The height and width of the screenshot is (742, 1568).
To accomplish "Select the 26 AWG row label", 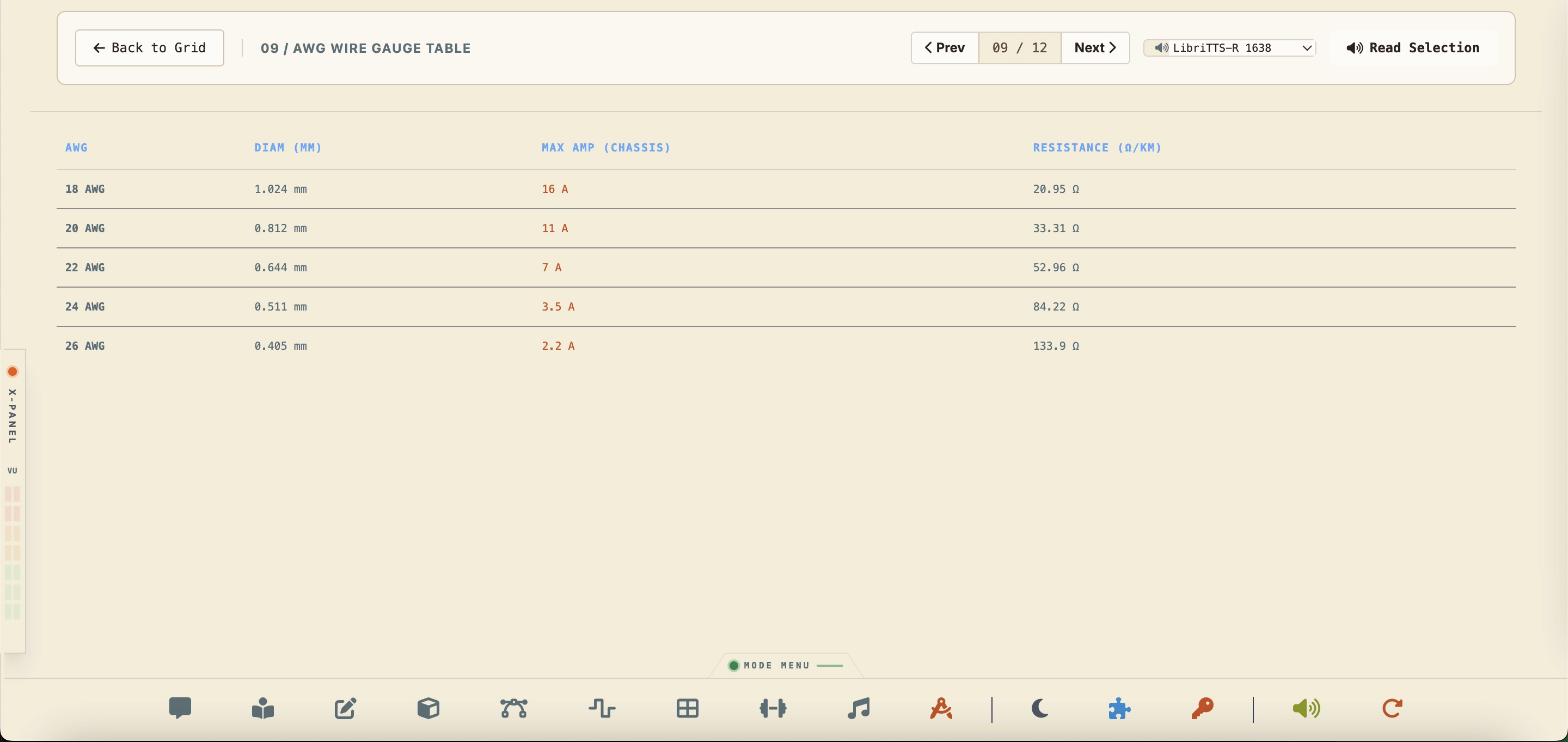I will pyautogui.click(x=84, y=345).
